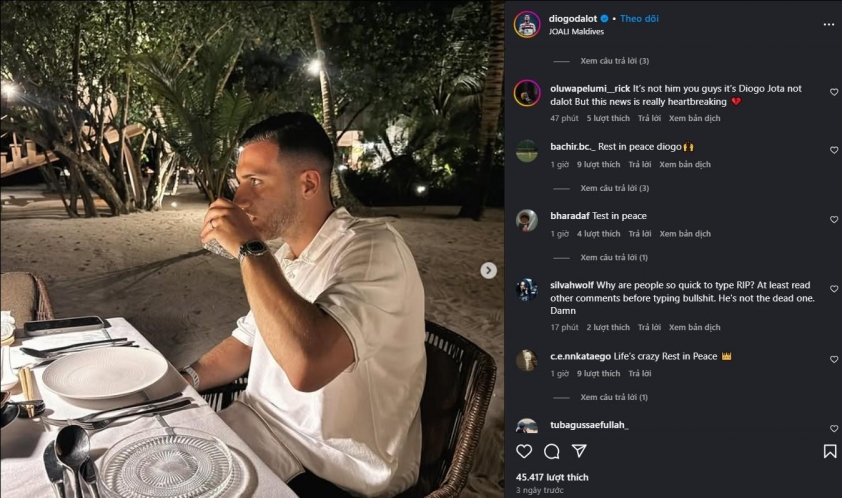Open diogodalot profile picture
842x498 pixels.
coord(527,25)
